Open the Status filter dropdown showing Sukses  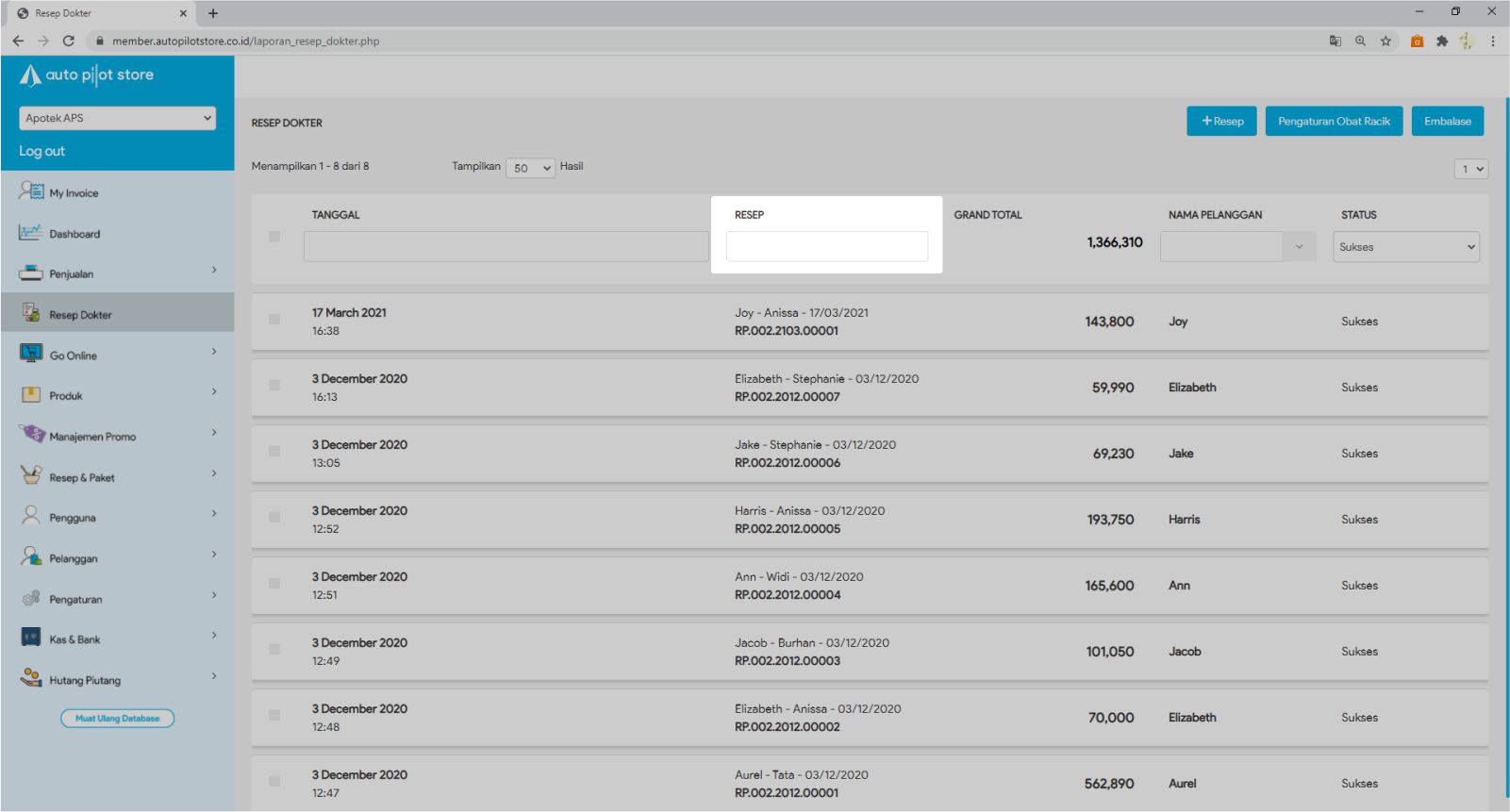(1405, 247)
